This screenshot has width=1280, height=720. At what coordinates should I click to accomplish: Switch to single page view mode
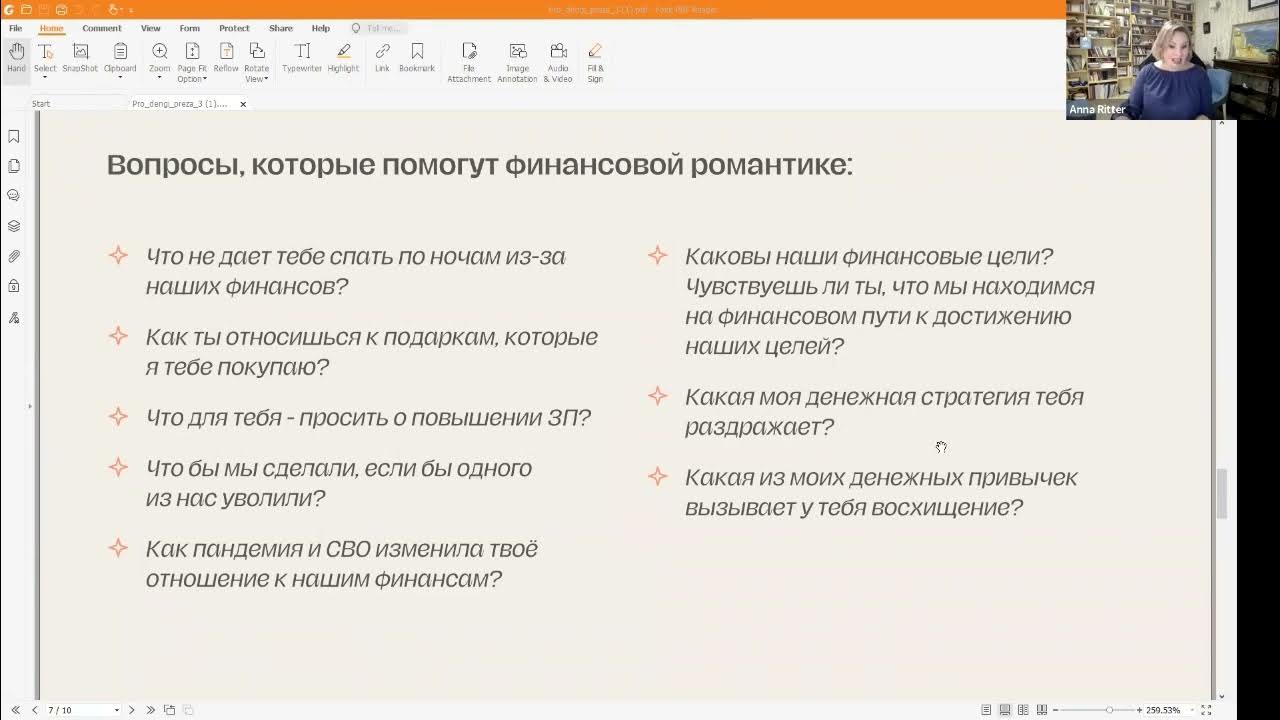986,710
